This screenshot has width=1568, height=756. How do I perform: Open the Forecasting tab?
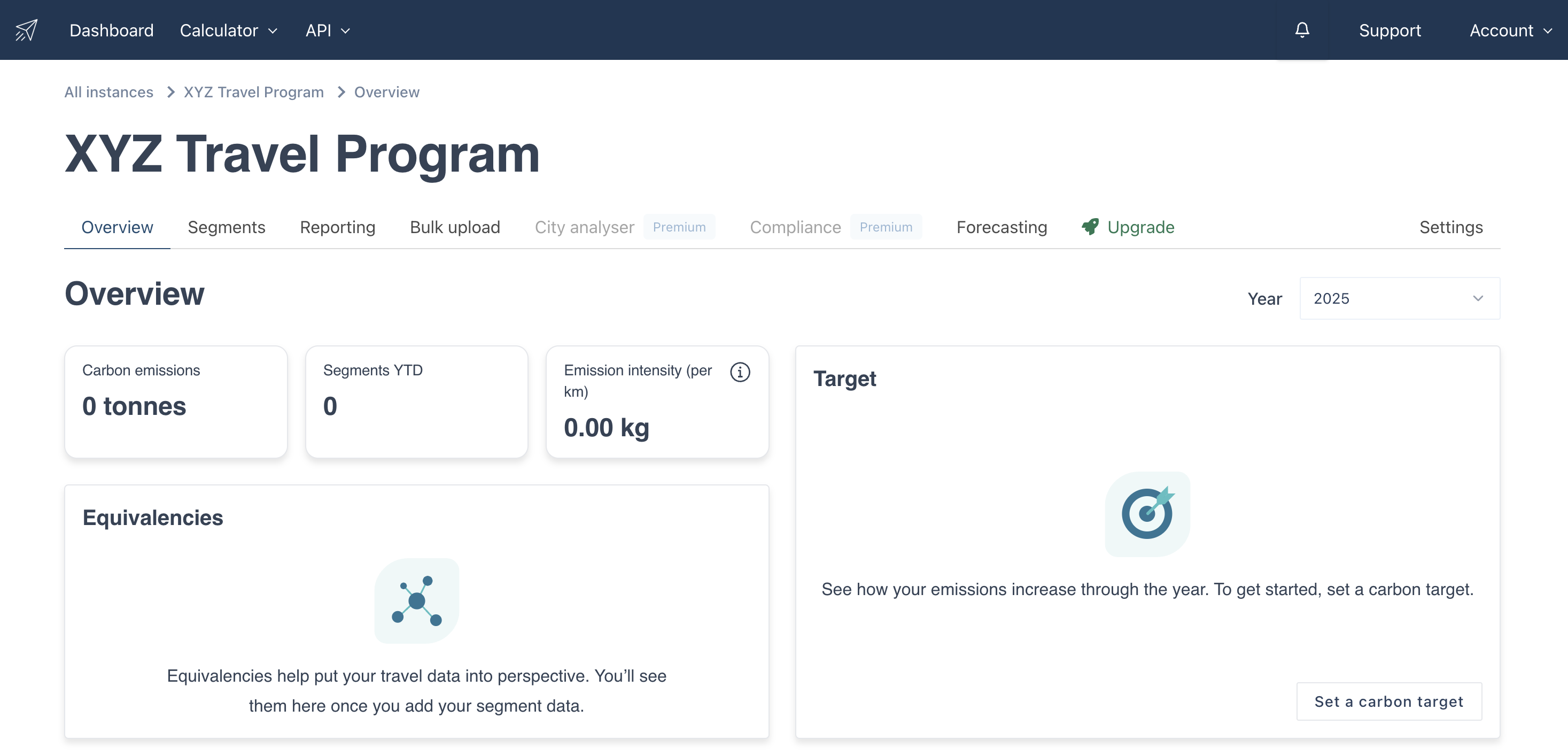[x=1002, y=227]
